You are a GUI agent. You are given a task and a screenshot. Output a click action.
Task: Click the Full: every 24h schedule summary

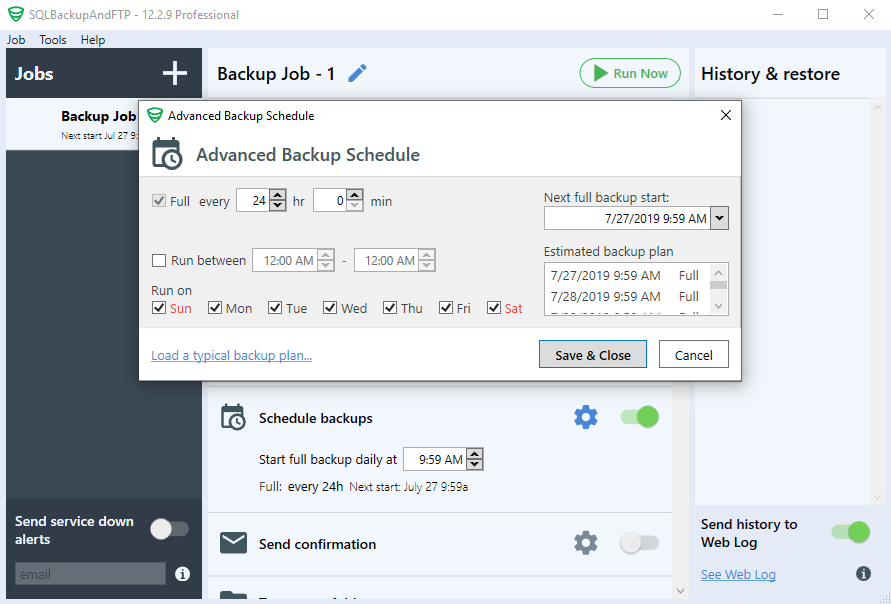(x=301, y=486)
